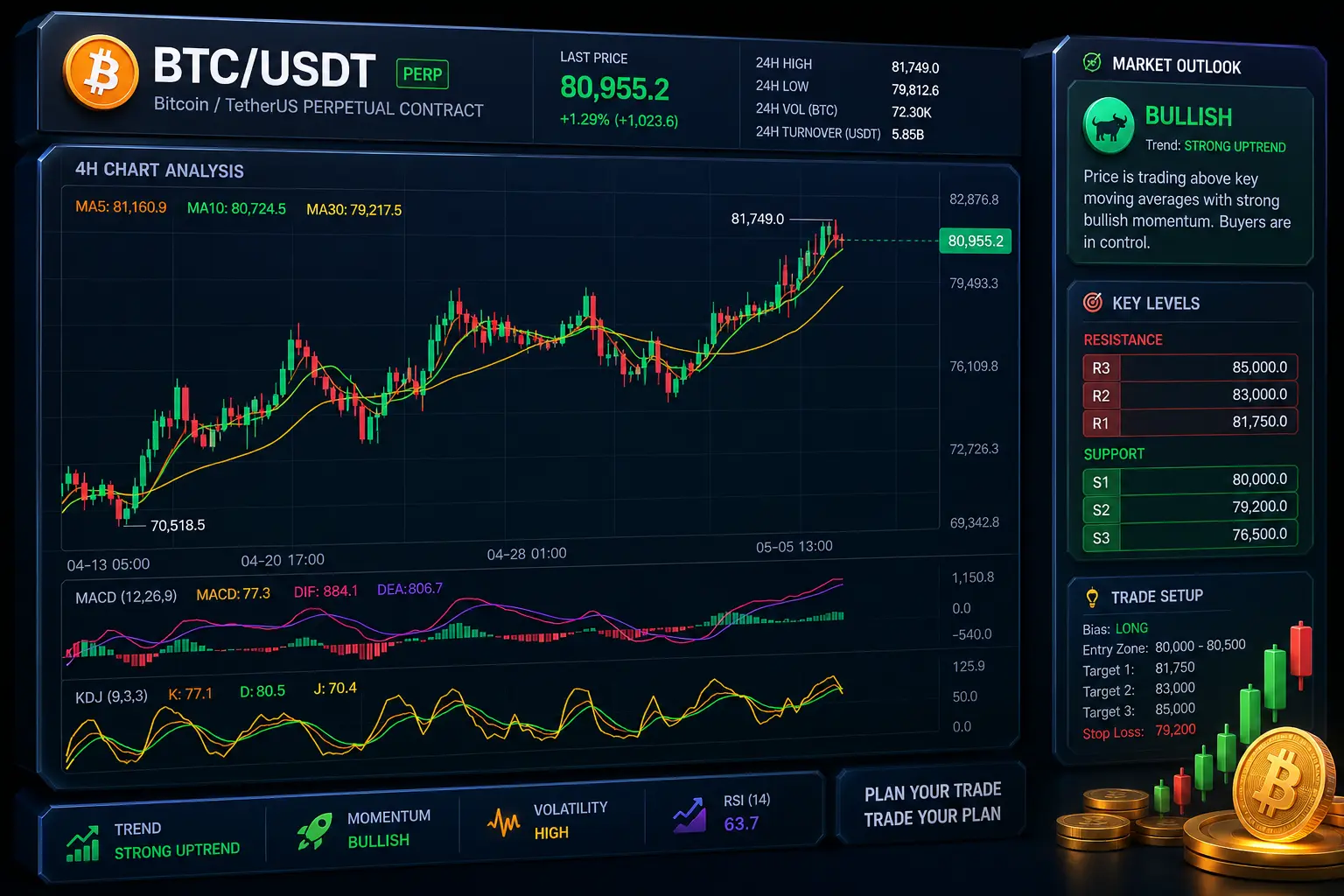Click the MA5: 81,160.9 indicator label

pos(121,207)
